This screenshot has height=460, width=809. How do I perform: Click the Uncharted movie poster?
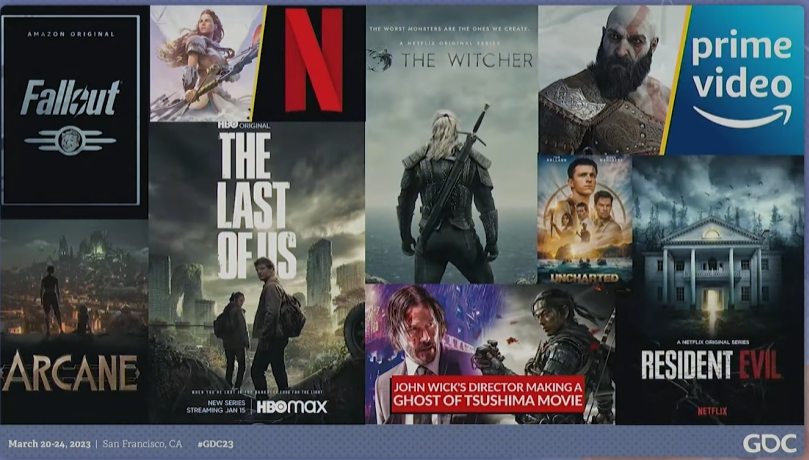pyautogui.click(x=585, y=219)
